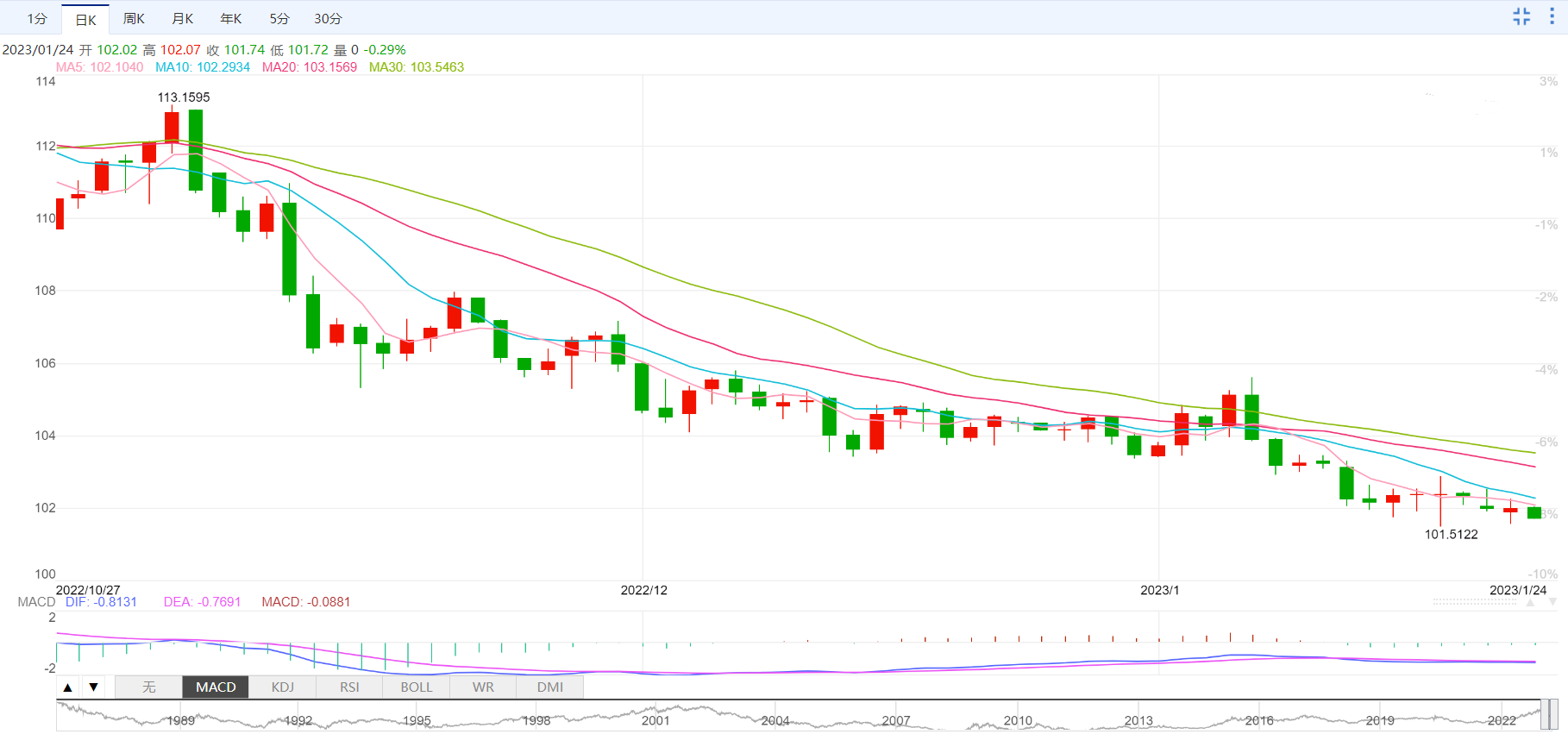
Task: Show the 5分 five-minute chart
Action: [279, 19]
